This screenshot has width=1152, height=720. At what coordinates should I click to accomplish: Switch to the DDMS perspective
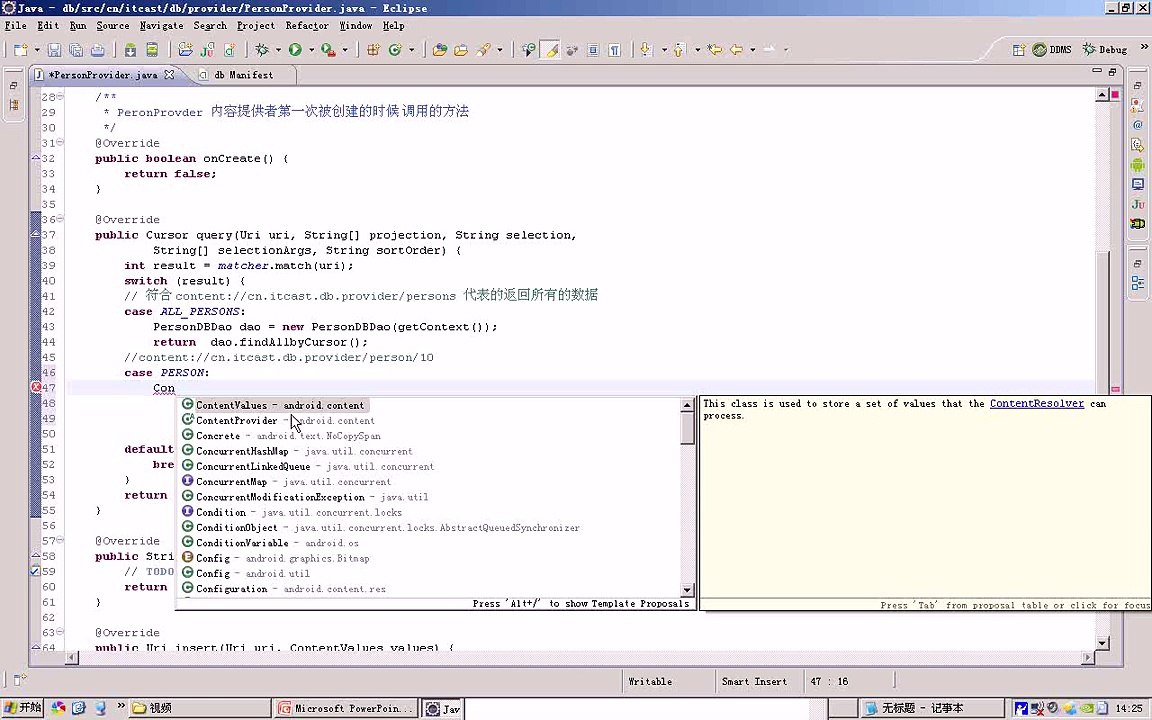pos(1052,50)
